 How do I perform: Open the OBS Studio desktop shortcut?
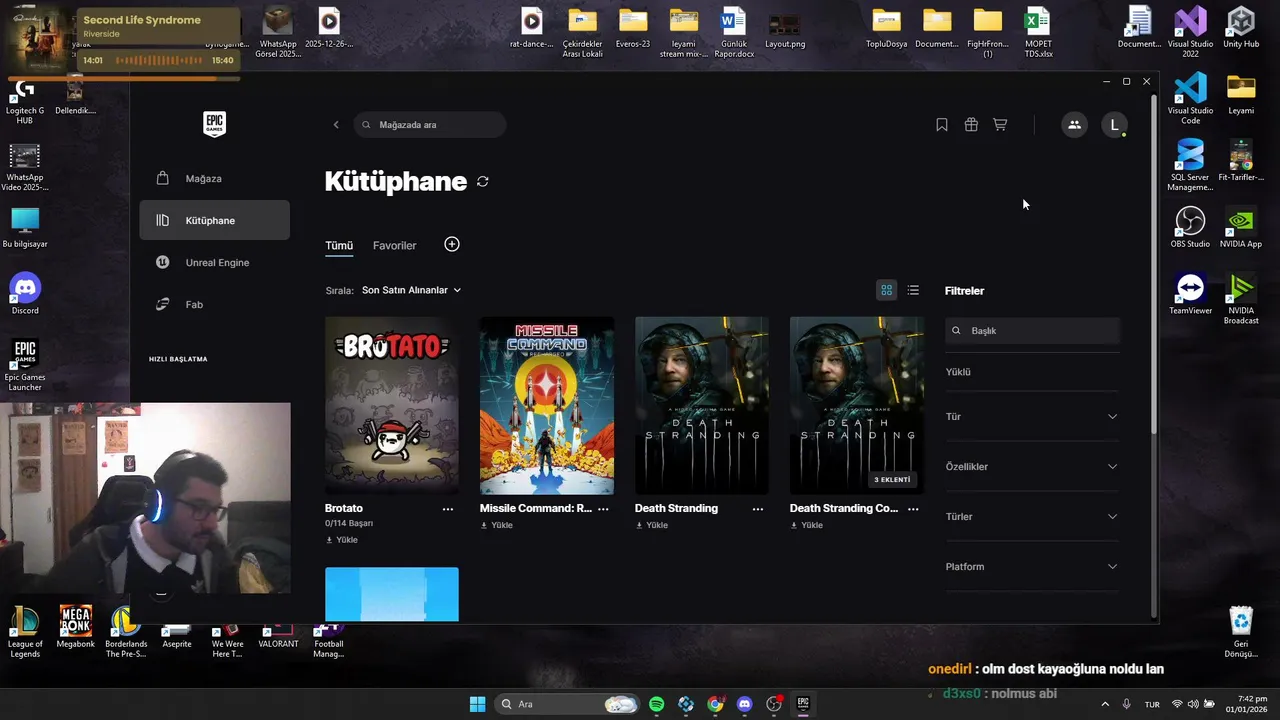(1190, 227)
